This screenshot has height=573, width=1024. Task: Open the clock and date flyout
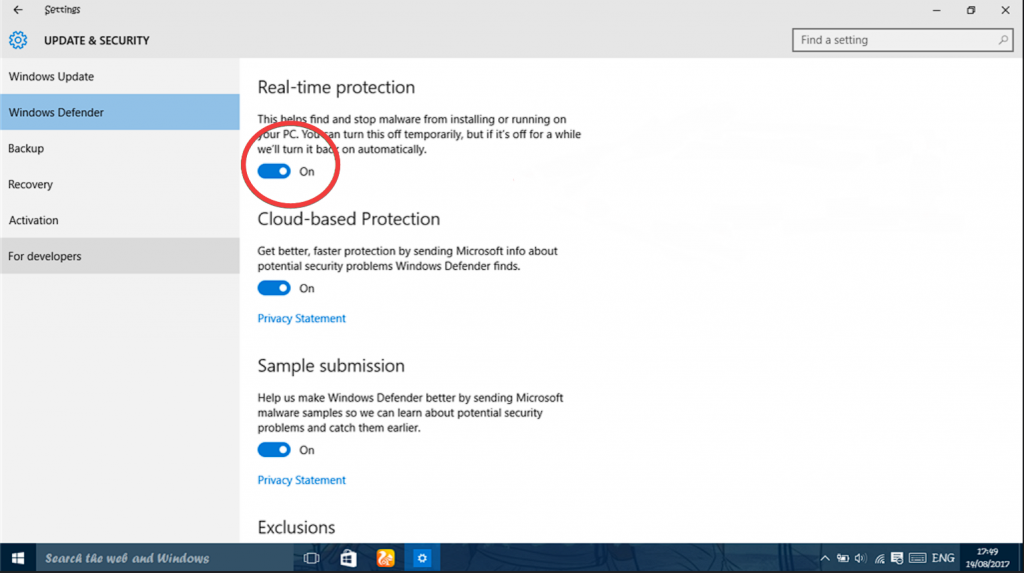click(x=986, y=558)
